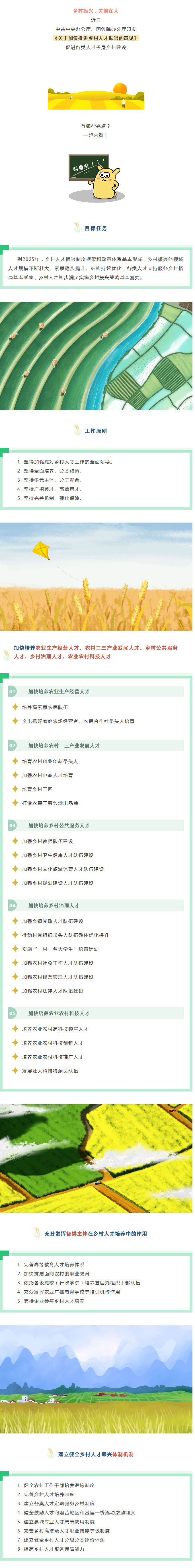This screenshot has width=195, height=1568.
Task: Click the 02 badge for 农村二三产业发展人才
Action: 12,746
